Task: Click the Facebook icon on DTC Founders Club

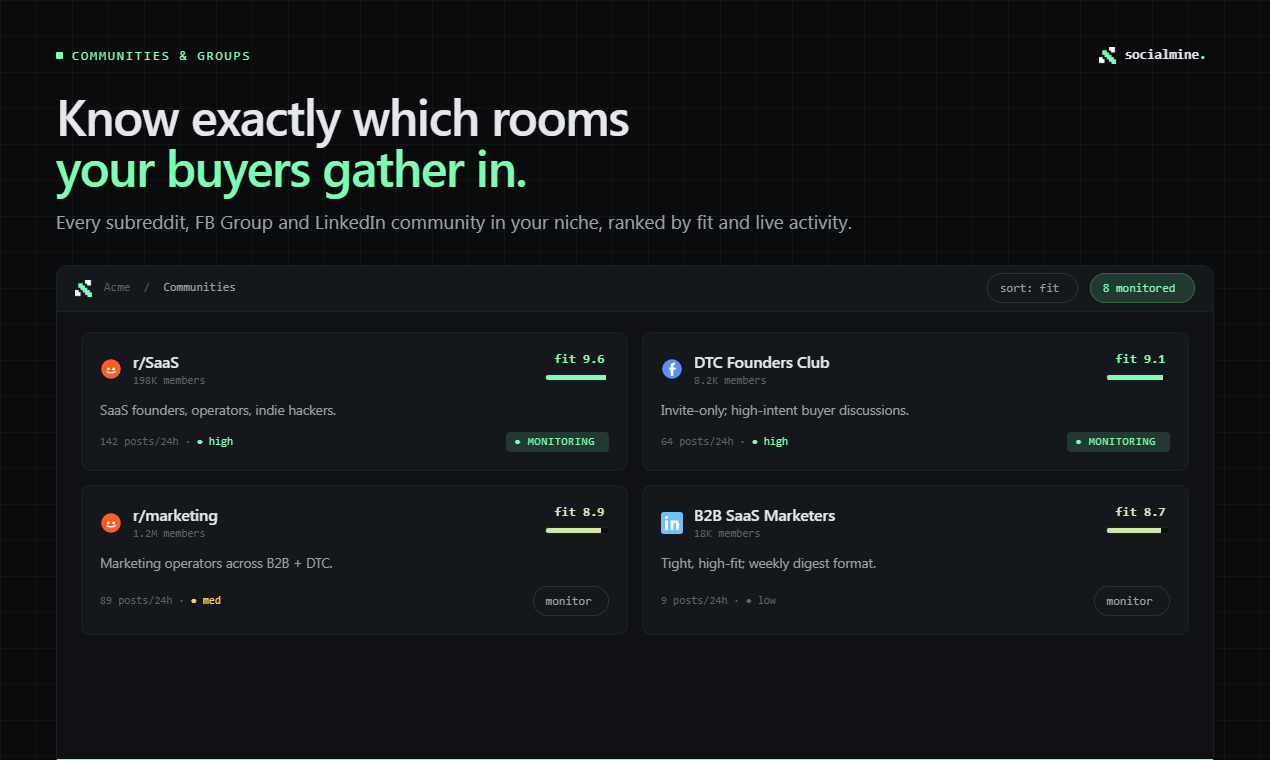Action: [x=672, y=369]
